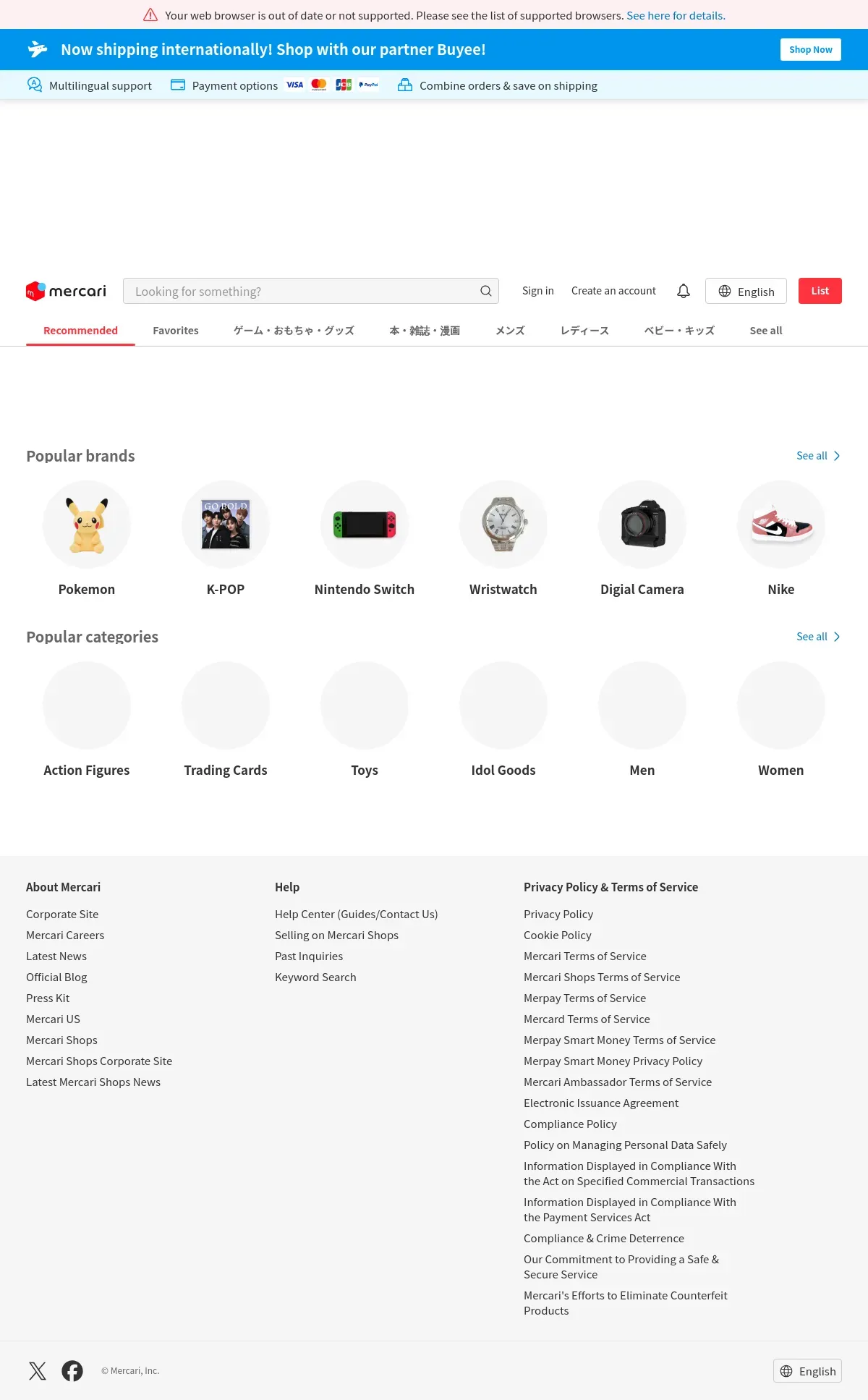Open Merpay Terms of Service

tap(585, 998)
